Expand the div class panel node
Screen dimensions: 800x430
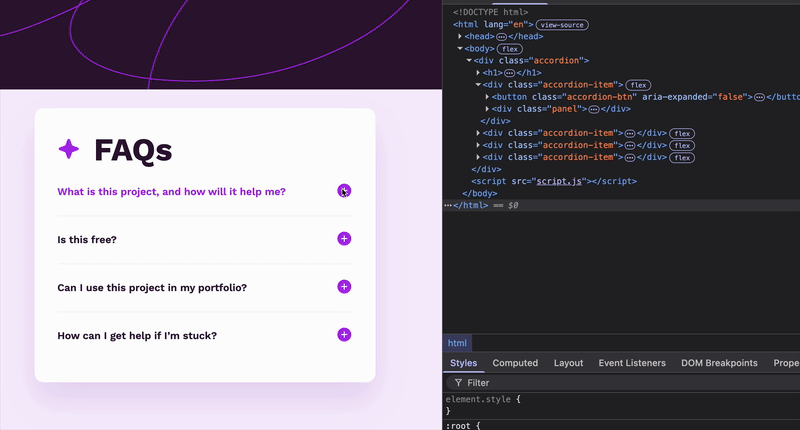[487, 109]
